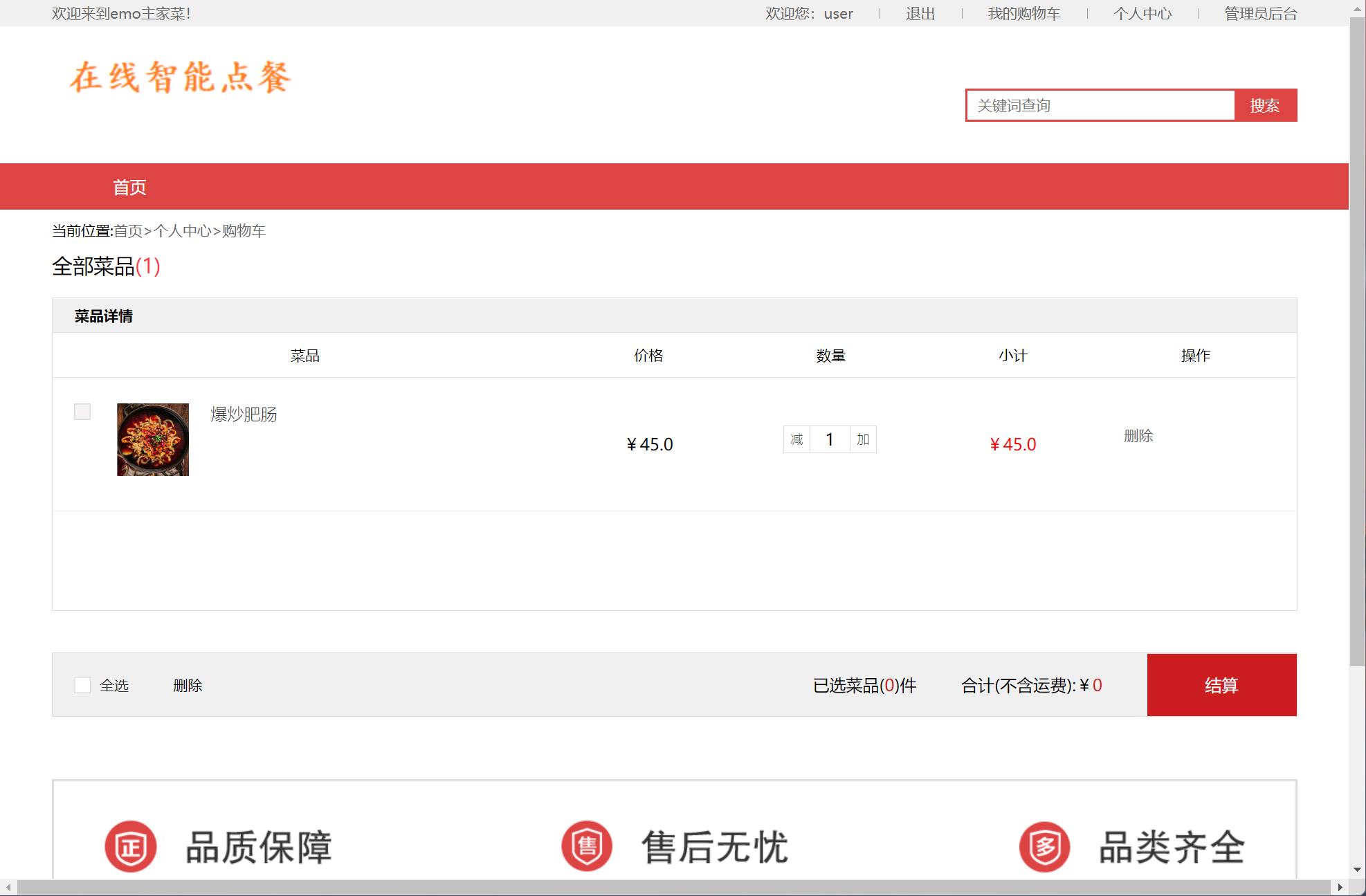Open 个人中心 from the top bar

click(1142, 14)
